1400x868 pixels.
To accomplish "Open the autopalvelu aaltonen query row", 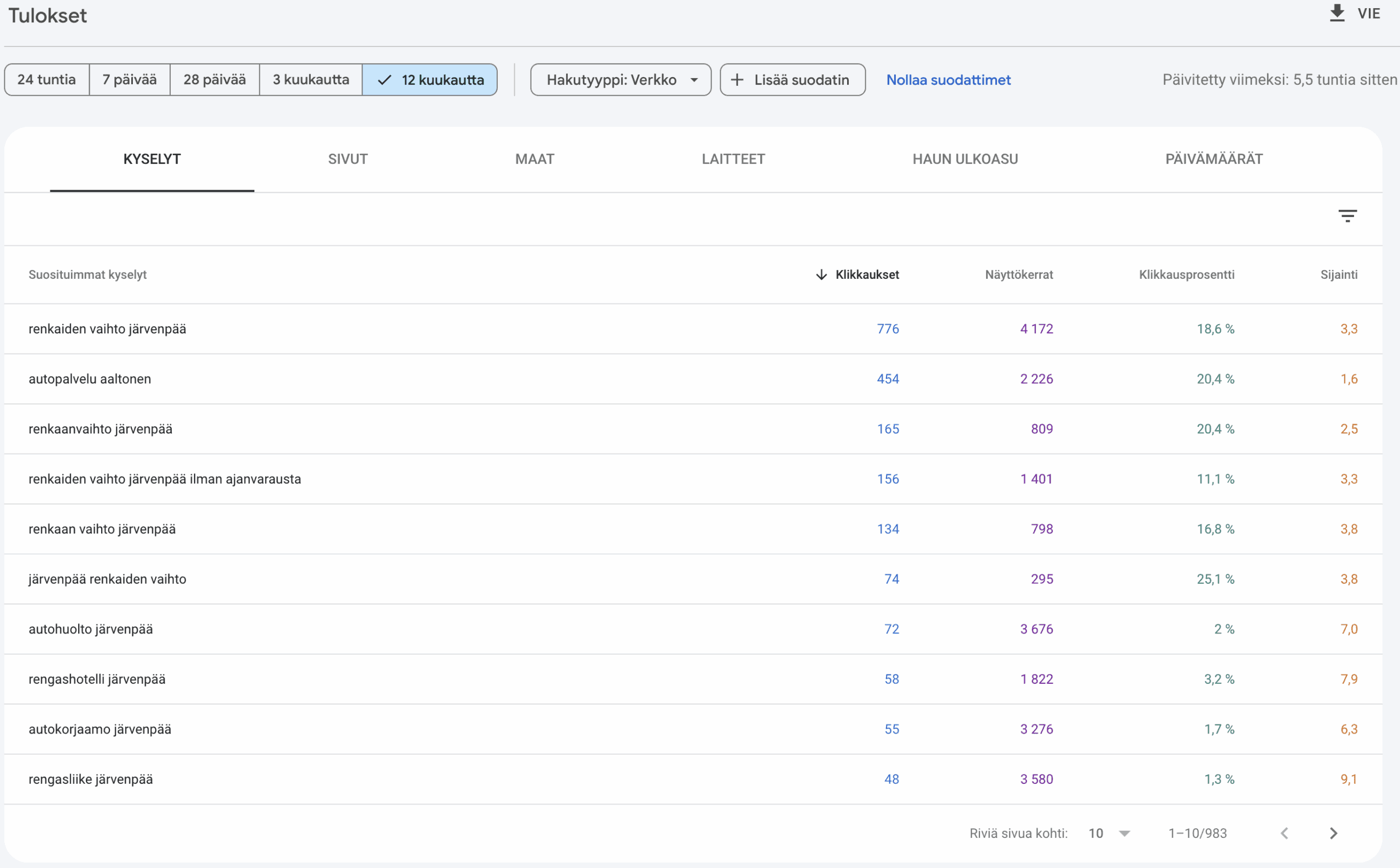I will pos(90,379).
